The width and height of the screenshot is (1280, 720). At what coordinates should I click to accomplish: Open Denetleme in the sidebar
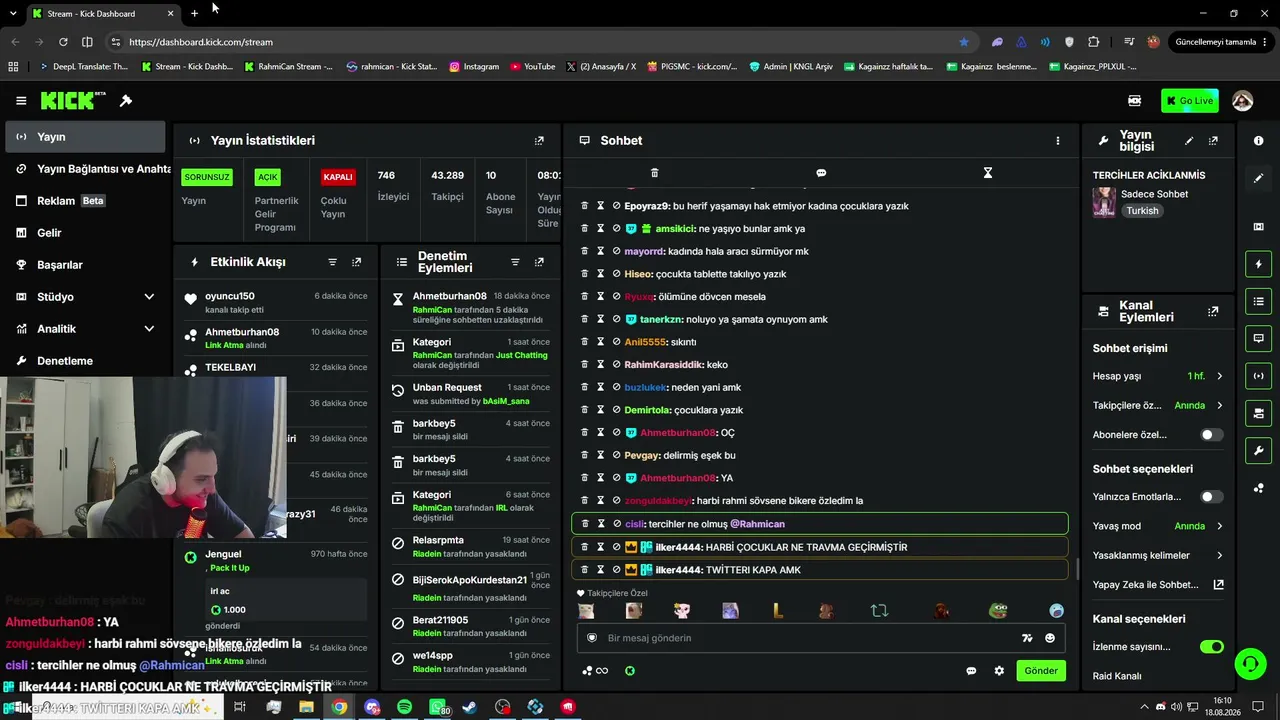[85, 361]
